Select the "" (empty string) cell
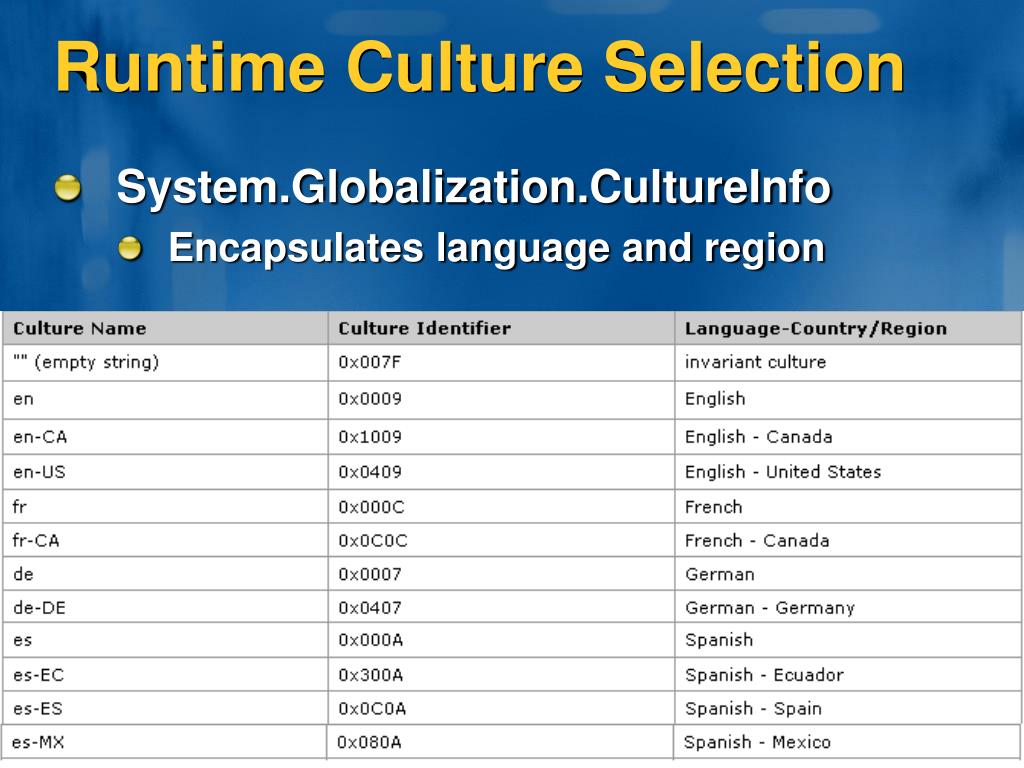This screenshot has height=768, width=1024. coord(165,363)
